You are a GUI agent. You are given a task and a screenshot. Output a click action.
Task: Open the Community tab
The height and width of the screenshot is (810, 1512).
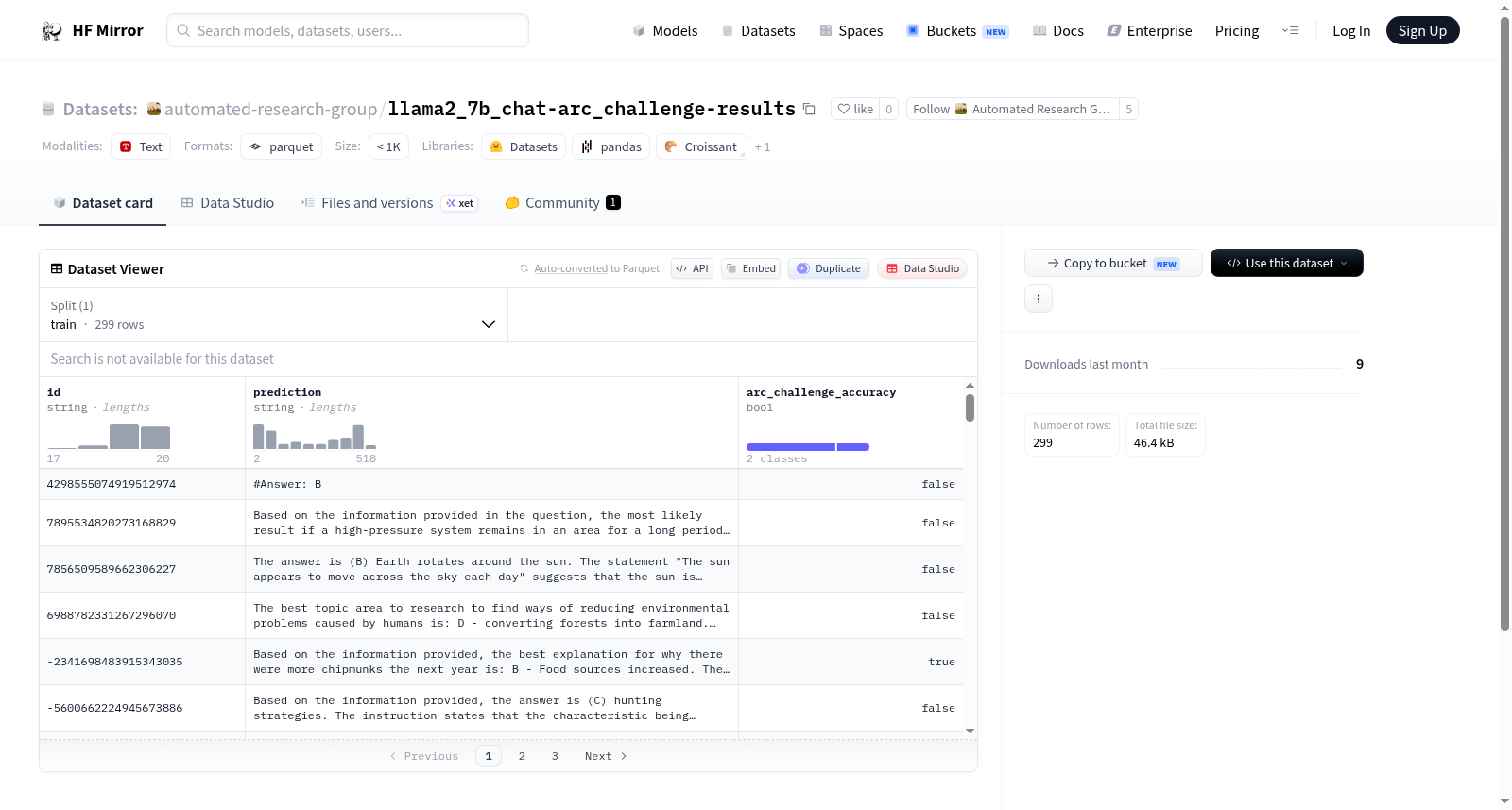pyautogui.click(x=562, y=203)
